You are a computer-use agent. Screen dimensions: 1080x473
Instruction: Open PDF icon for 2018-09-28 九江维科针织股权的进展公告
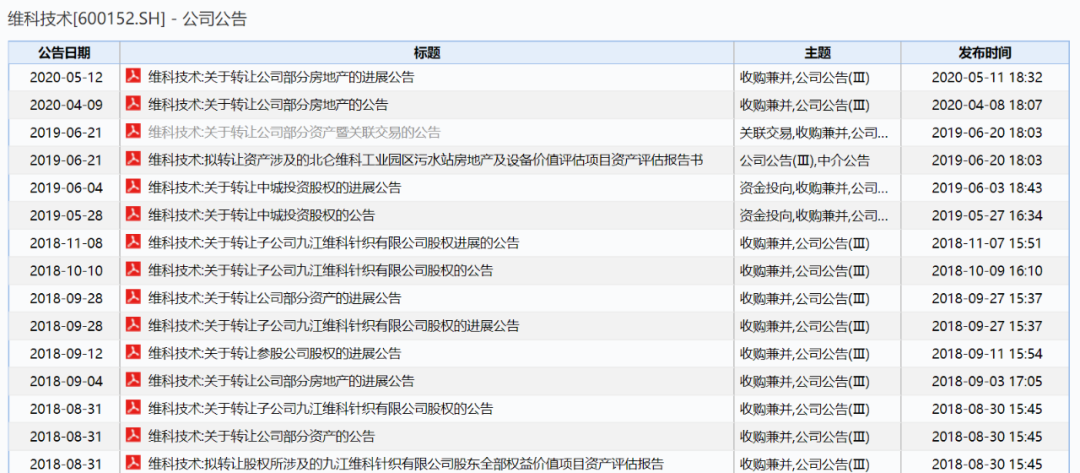(133, 324)
